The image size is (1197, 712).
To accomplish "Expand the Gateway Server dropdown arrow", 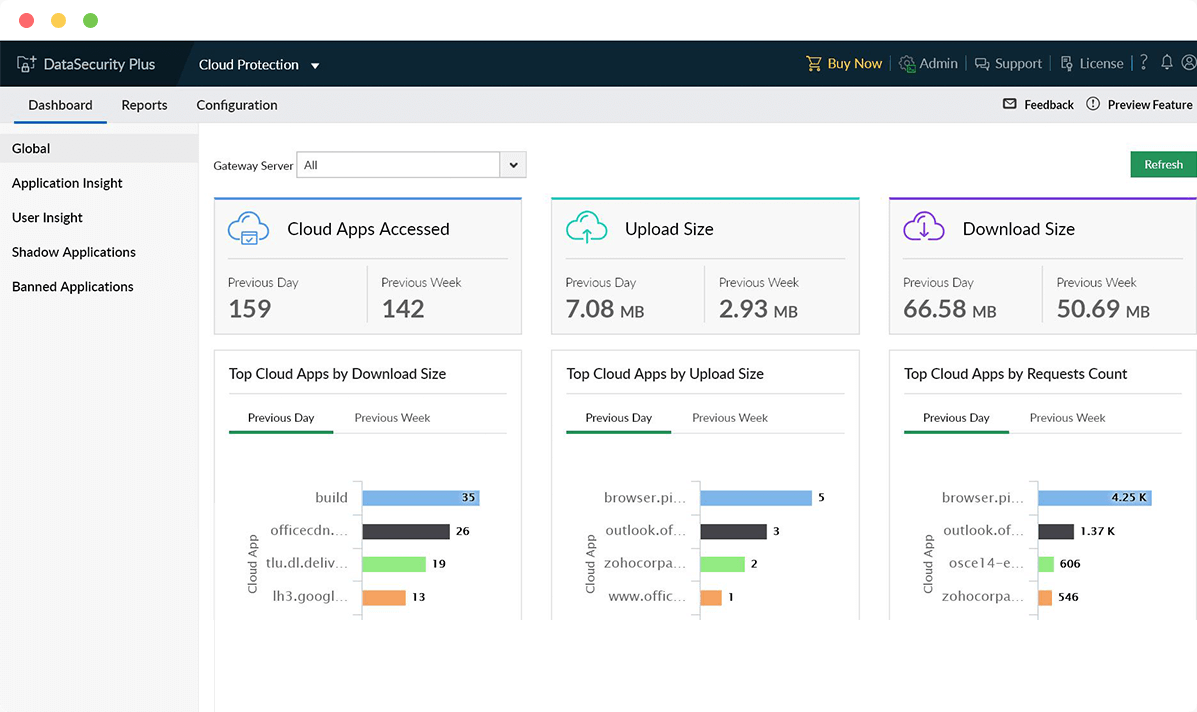I will [x=513, y=165].
